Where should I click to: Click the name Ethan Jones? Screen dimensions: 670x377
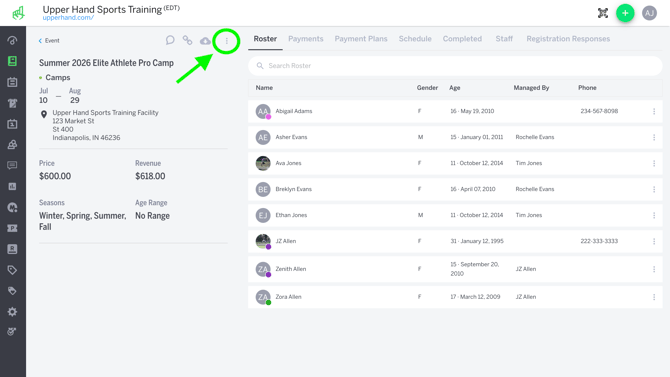tap(291, 215)
